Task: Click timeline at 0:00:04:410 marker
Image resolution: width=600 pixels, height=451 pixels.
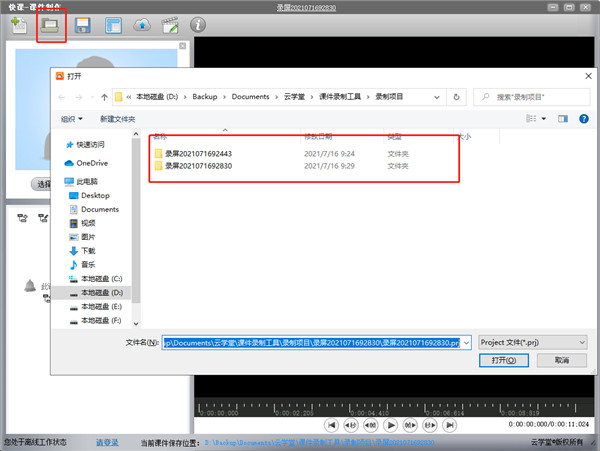Action: (370, 413)
